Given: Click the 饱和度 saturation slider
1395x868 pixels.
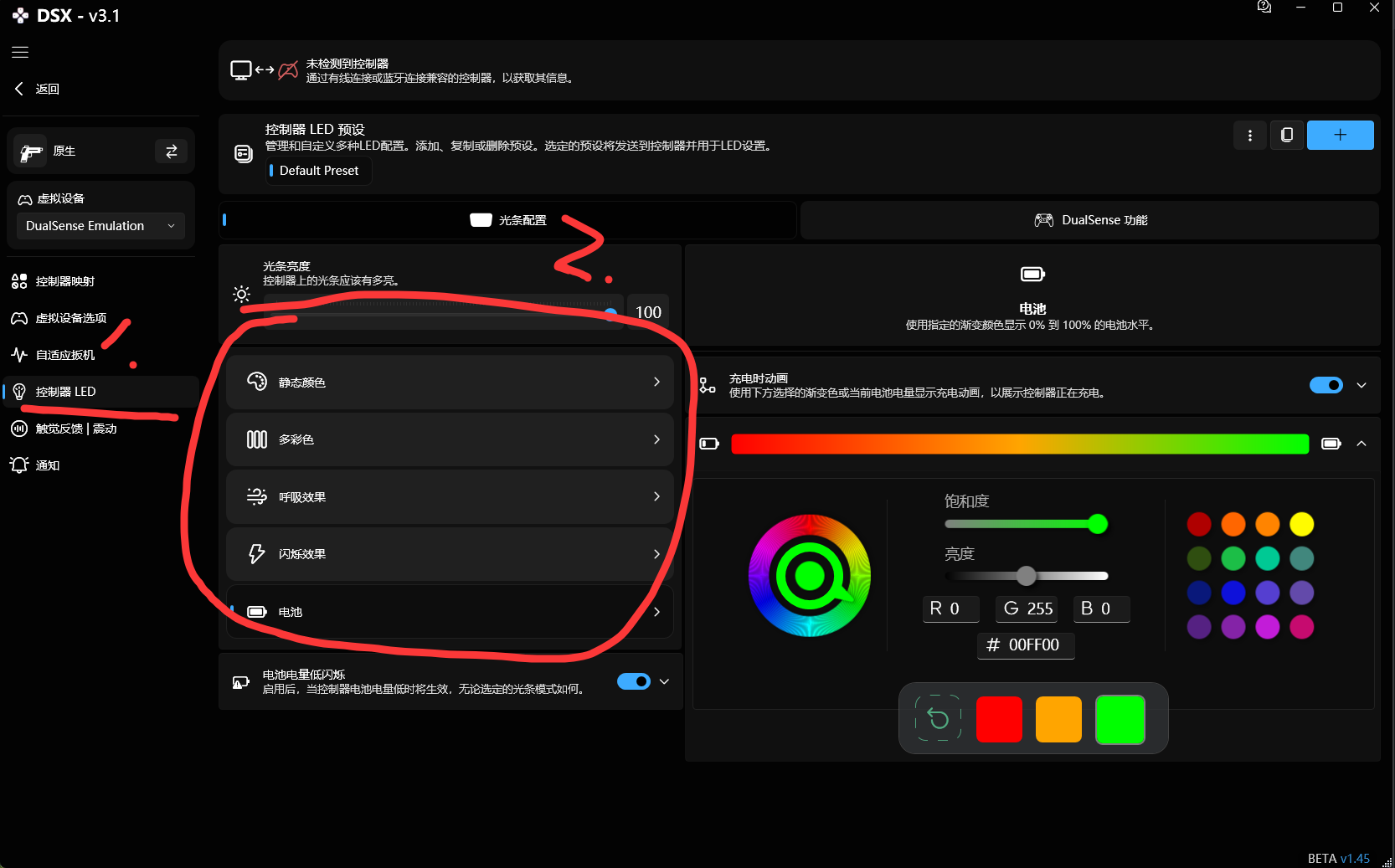Looking at the screenshot, I should pos(1027,524).
